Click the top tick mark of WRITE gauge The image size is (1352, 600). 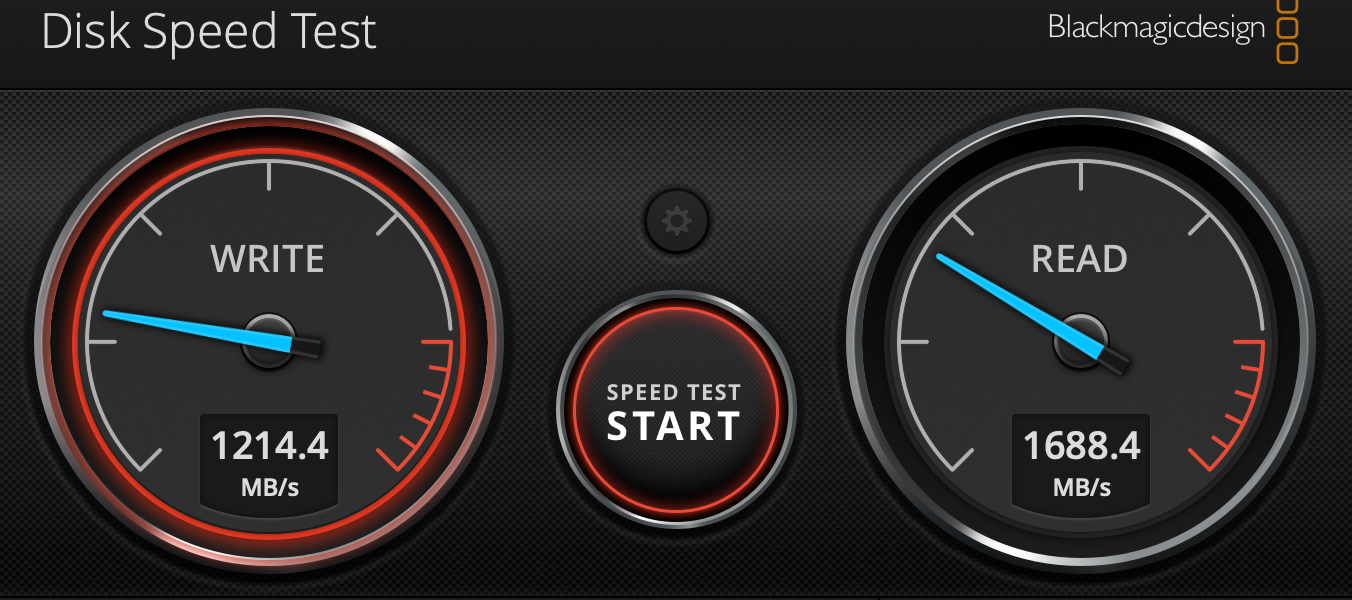(x=269, y=176)
